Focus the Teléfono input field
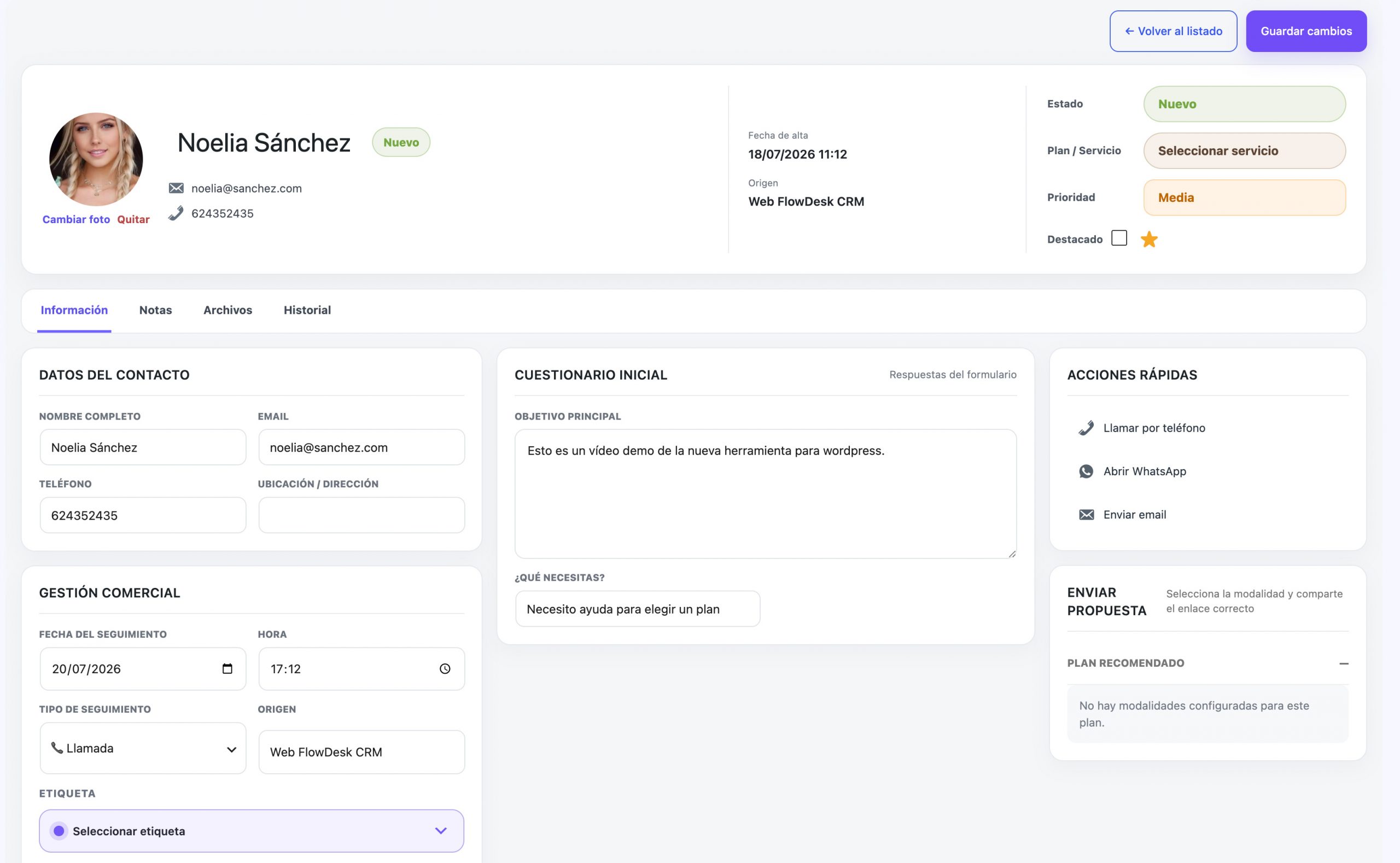 (143, 515)
